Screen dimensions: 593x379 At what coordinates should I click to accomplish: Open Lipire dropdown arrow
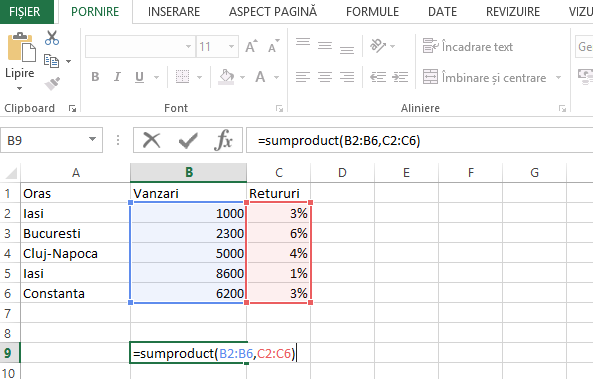pyautogui.click(x=19, y=89)
